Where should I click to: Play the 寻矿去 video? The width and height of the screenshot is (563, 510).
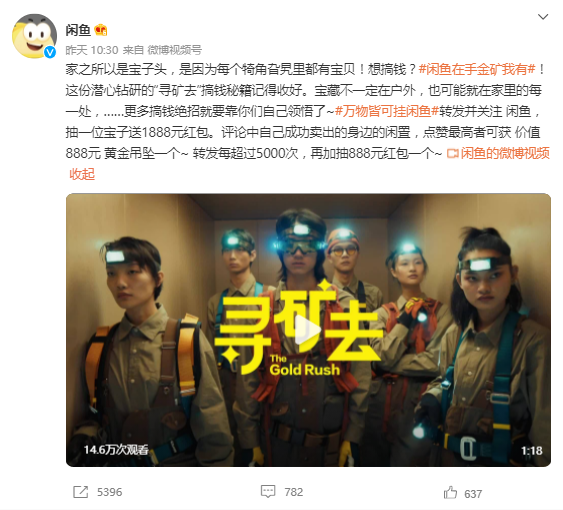coord(308,330)
